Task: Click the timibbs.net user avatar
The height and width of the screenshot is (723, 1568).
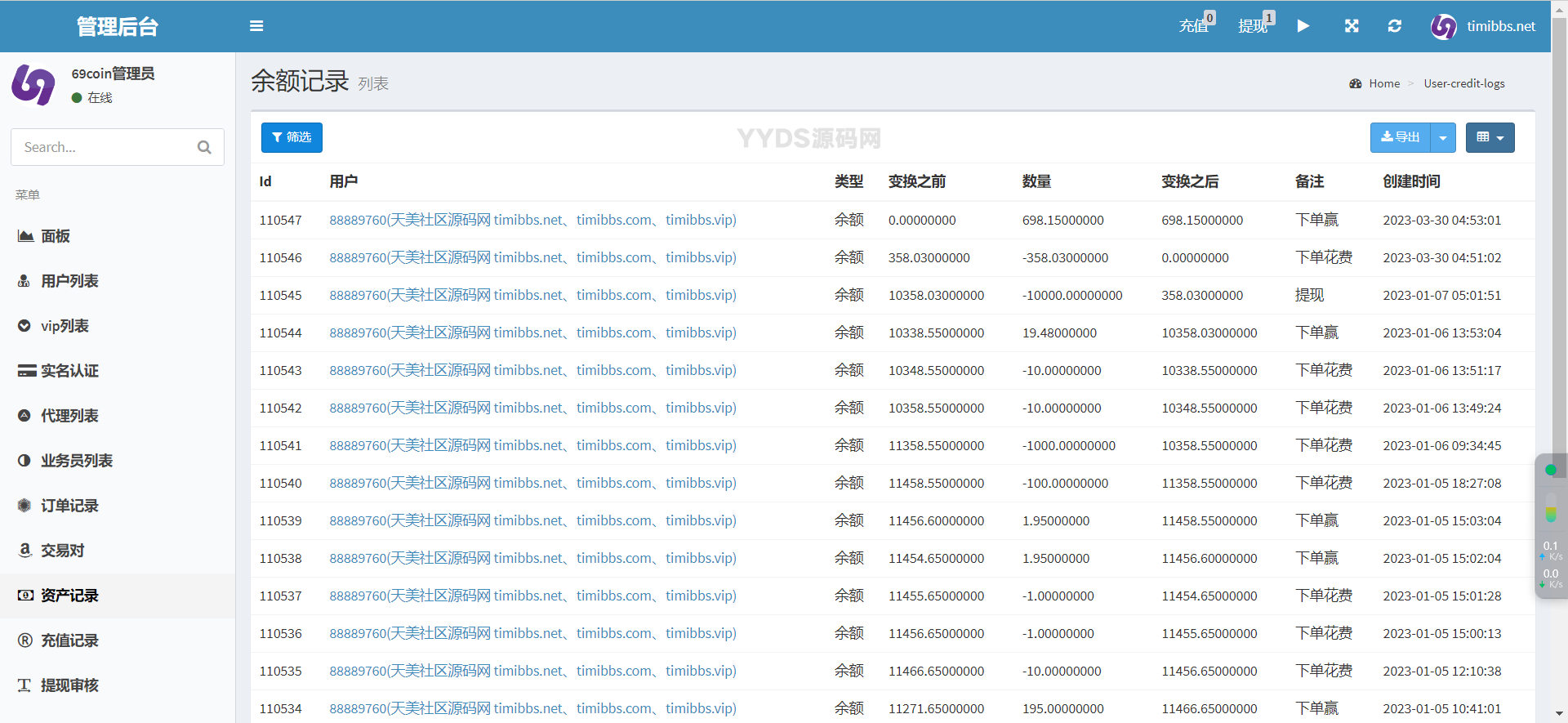Action: (1443, 26)
